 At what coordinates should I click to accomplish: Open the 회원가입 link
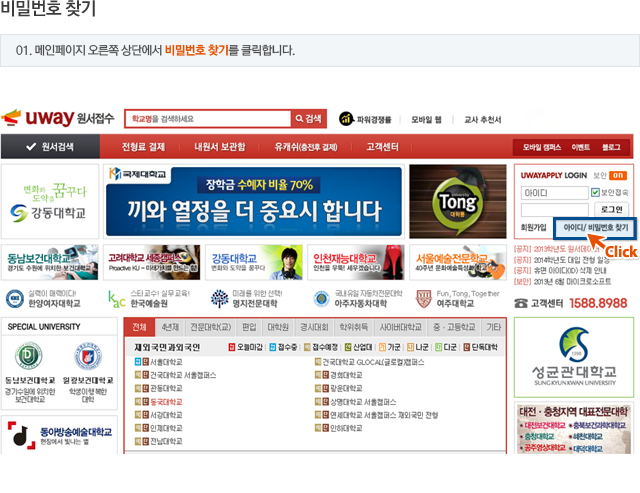pyautogui.click(x=533, y=228)
